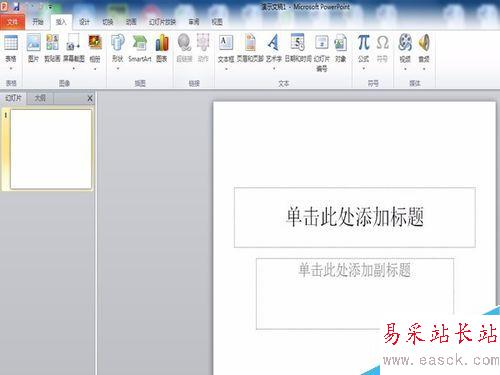Click the 符号 omega symbol icon

coord(382,43)
